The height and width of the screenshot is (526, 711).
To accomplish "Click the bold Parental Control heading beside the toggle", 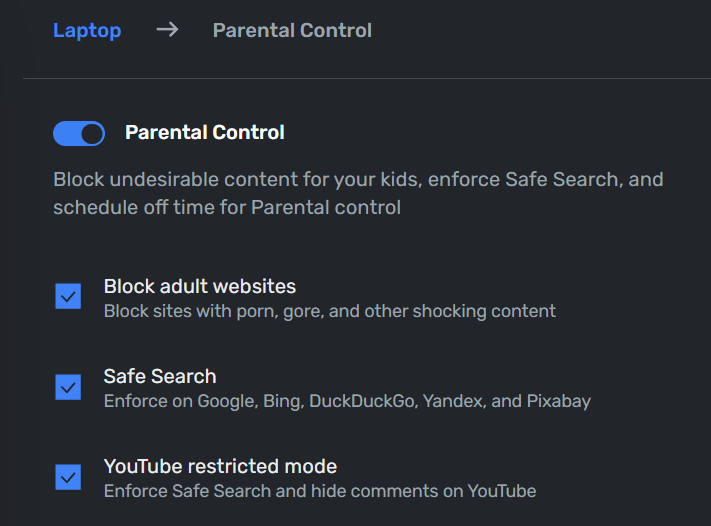I will pos(204,132).
